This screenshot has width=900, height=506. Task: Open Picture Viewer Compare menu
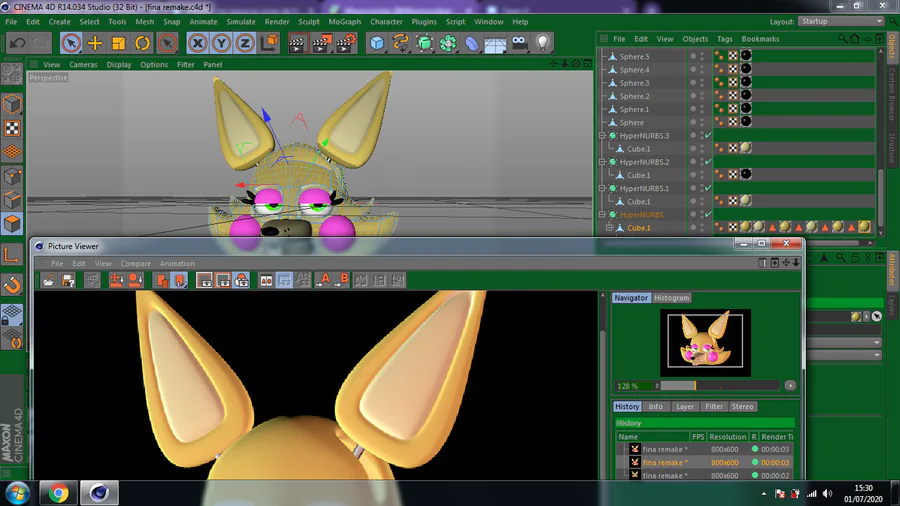[x=135, y=264]
